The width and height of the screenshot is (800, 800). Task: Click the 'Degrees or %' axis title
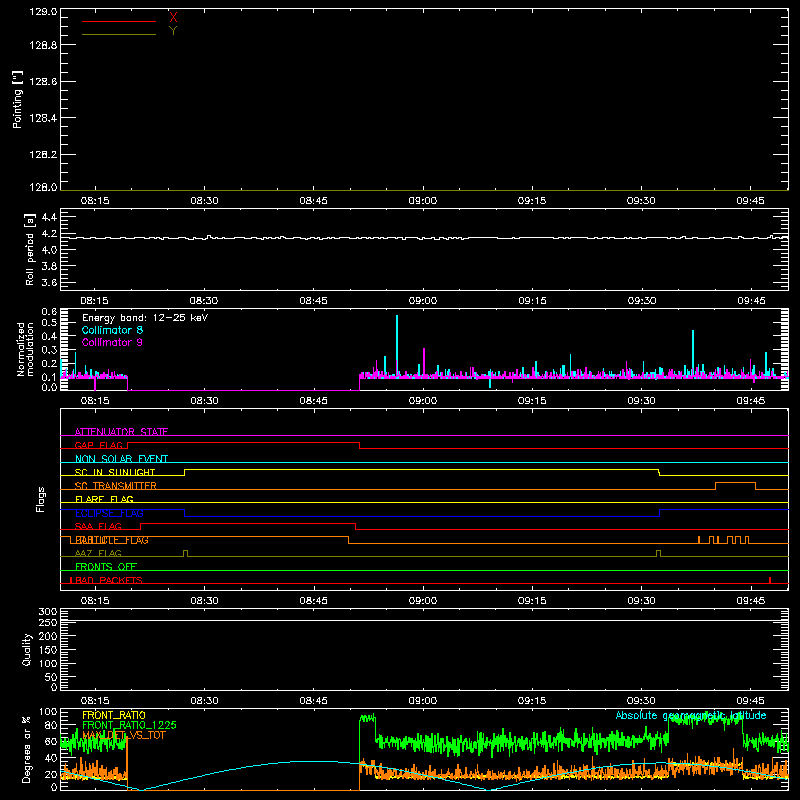[27, 749]
